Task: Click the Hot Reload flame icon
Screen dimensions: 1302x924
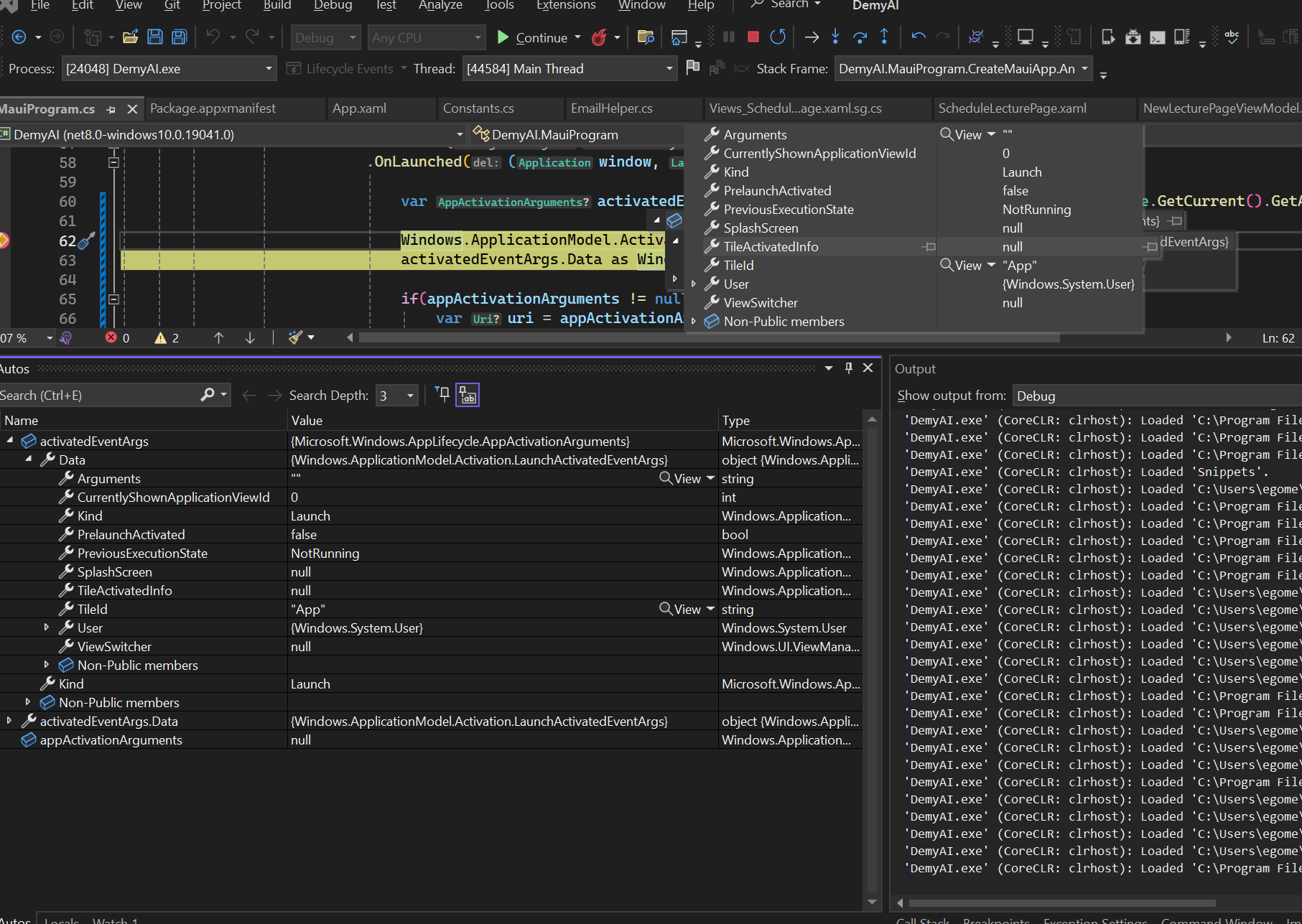Action: click(598, 37)
